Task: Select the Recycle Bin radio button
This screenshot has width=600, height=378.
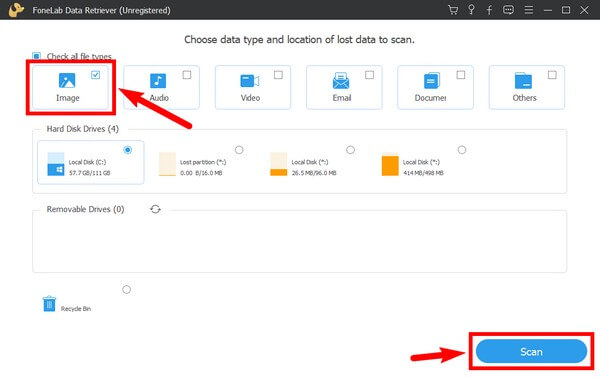Action: 126,290
